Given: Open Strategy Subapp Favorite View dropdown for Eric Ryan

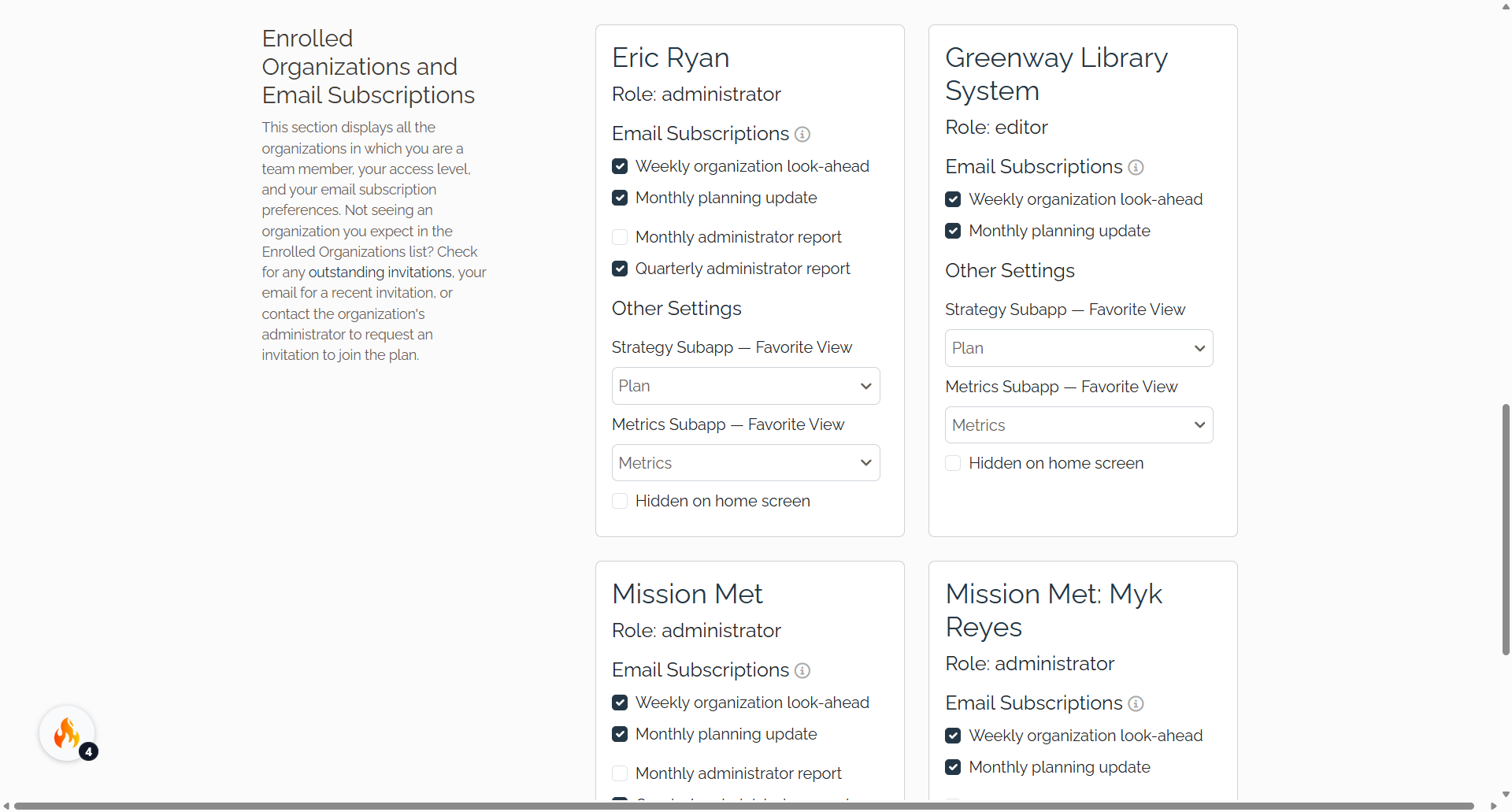Looking at the screenshot, I should tap(746, 386).
